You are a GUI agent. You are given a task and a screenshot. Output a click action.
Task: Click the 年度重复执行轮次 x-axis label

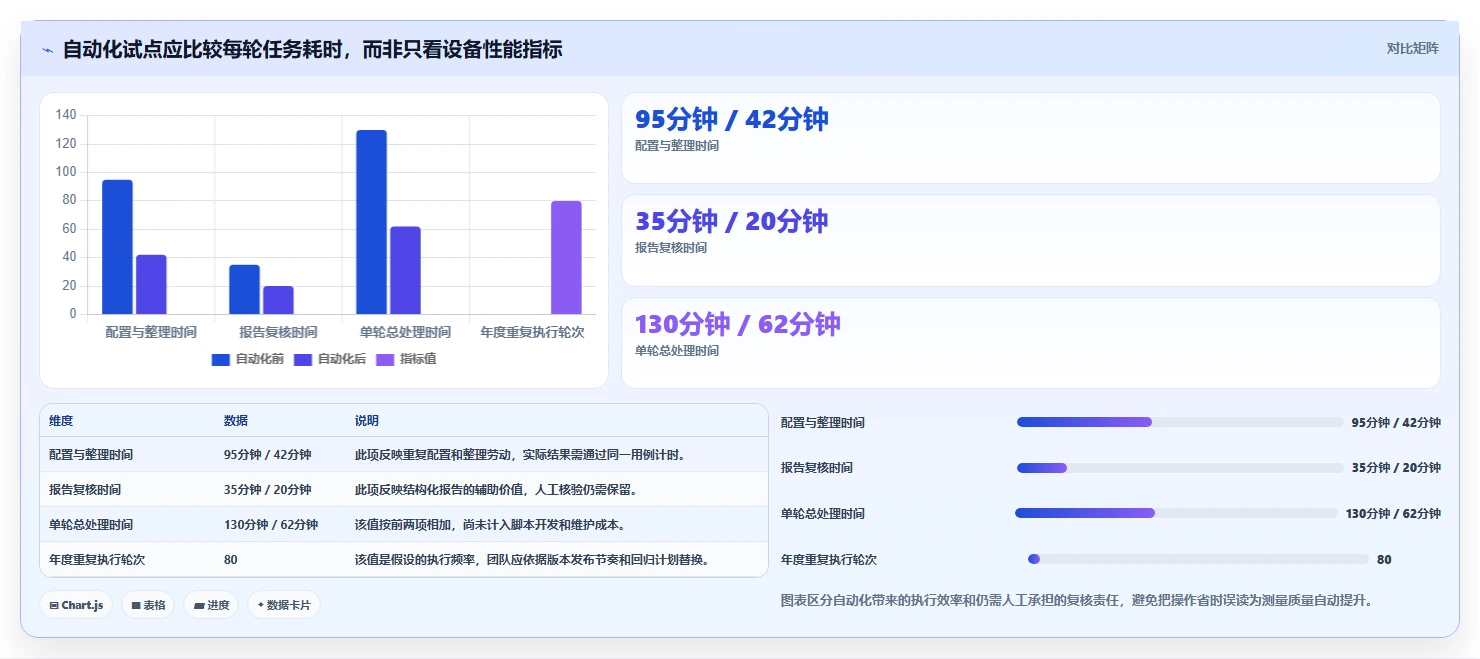point(532,332)
